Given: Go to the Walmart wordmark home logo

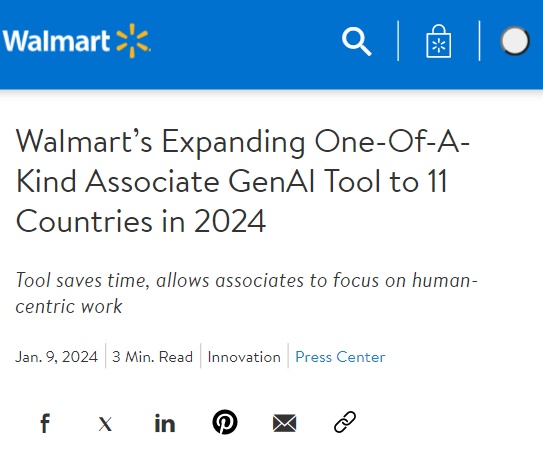Looking at the screenshot, I should 56,41.
